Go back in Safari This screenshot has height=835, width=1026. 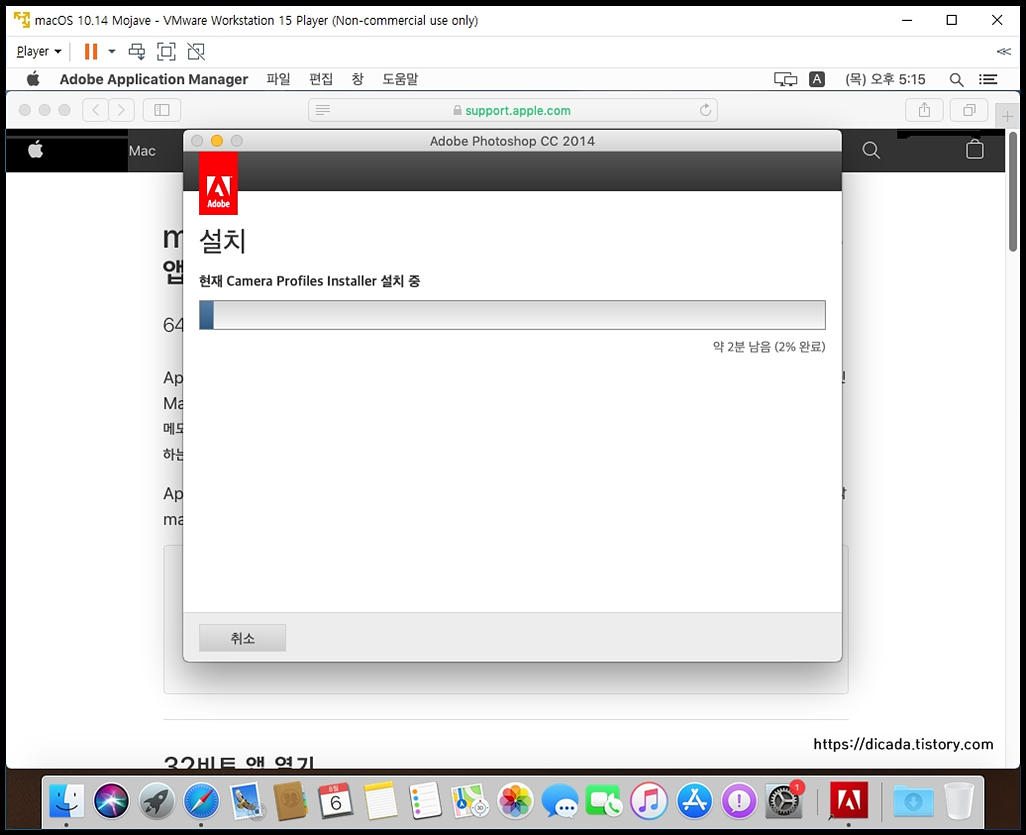point(96,110)
